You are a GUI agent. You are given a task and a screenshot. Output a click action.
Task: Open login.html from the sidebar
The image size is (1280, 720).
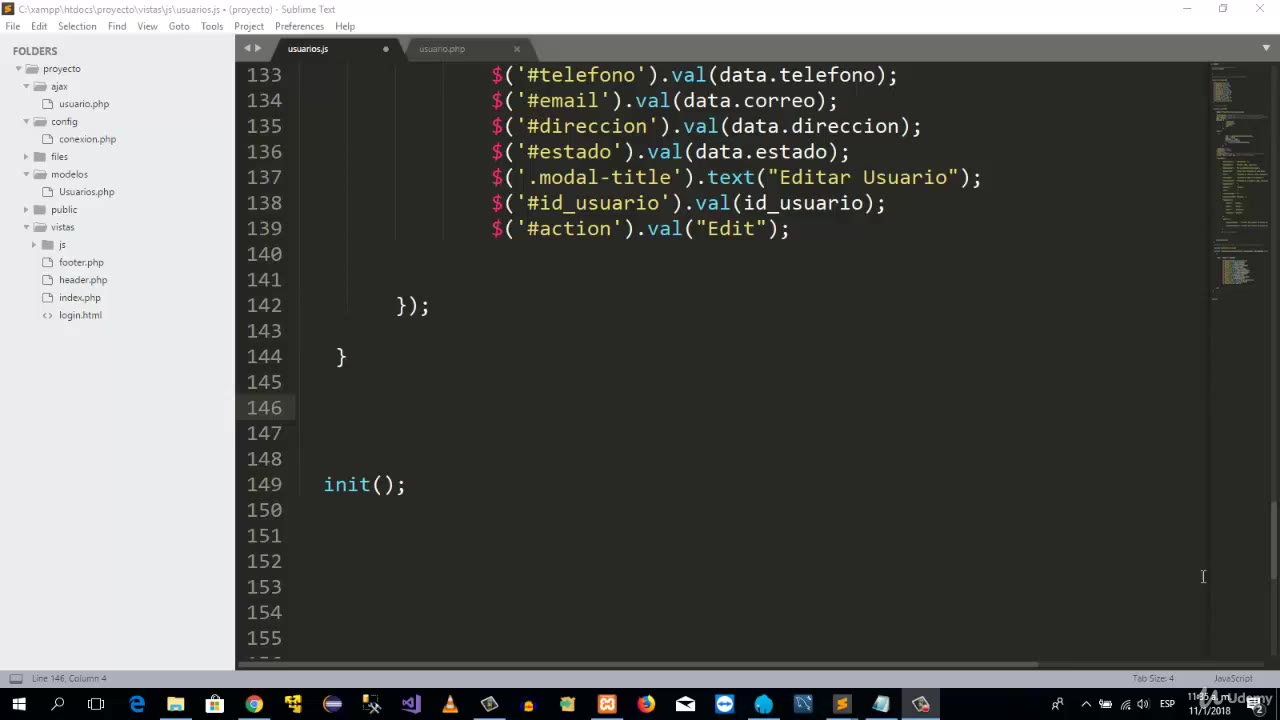pyautogui.click(x=80, y=315)
